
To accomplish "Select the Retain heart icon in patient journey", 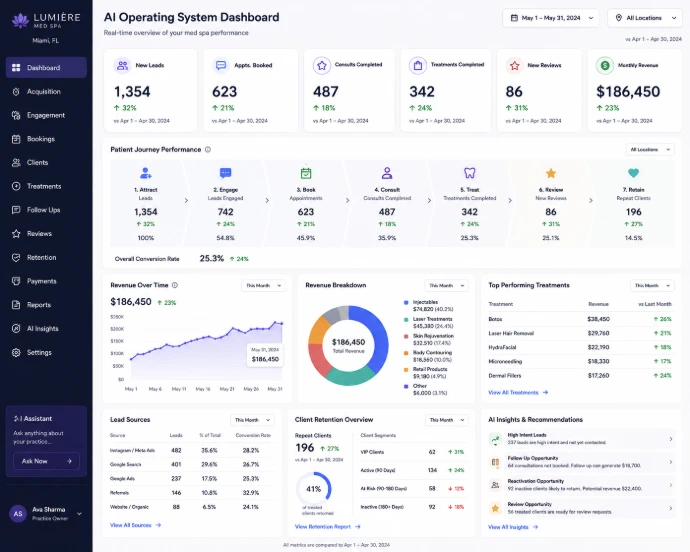I will coord(633,173).
